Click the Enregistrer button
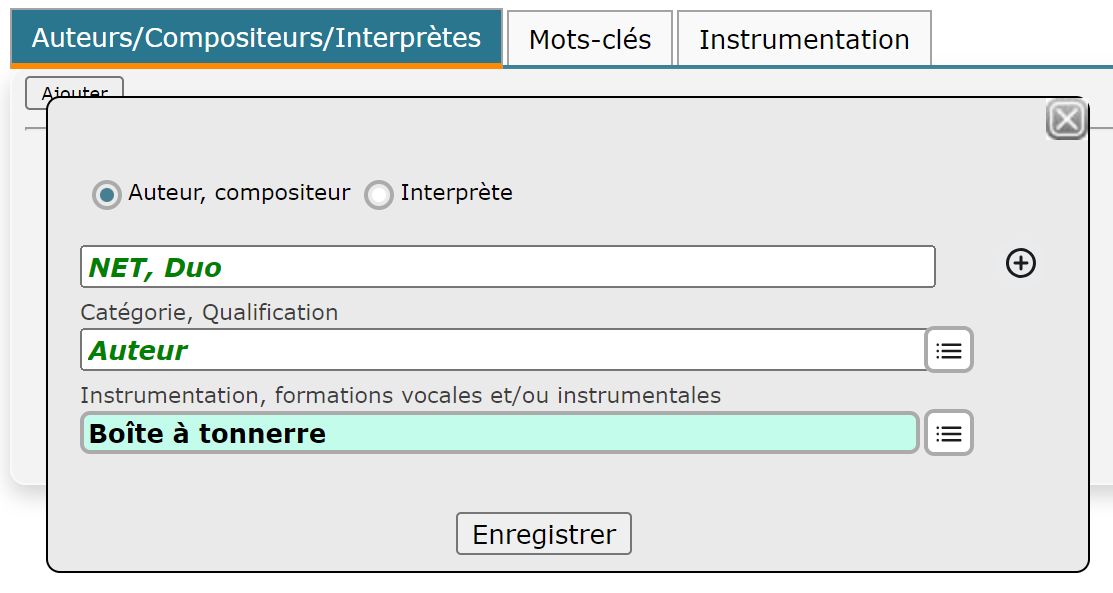This screenshot has width=1113, height=593. [544, 533]
